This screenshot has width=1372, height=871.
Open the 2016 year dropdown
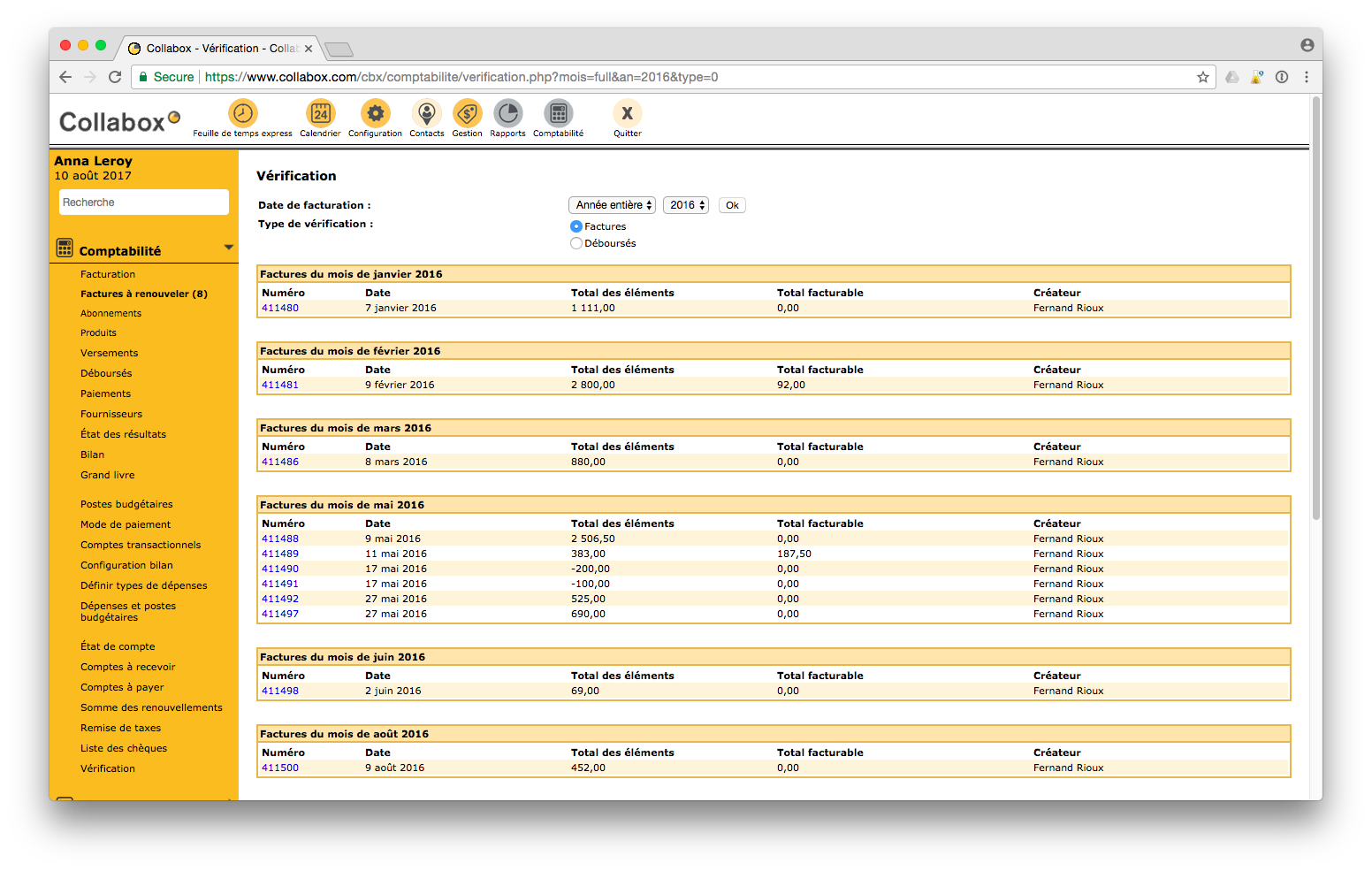click(x=686, y=205)
